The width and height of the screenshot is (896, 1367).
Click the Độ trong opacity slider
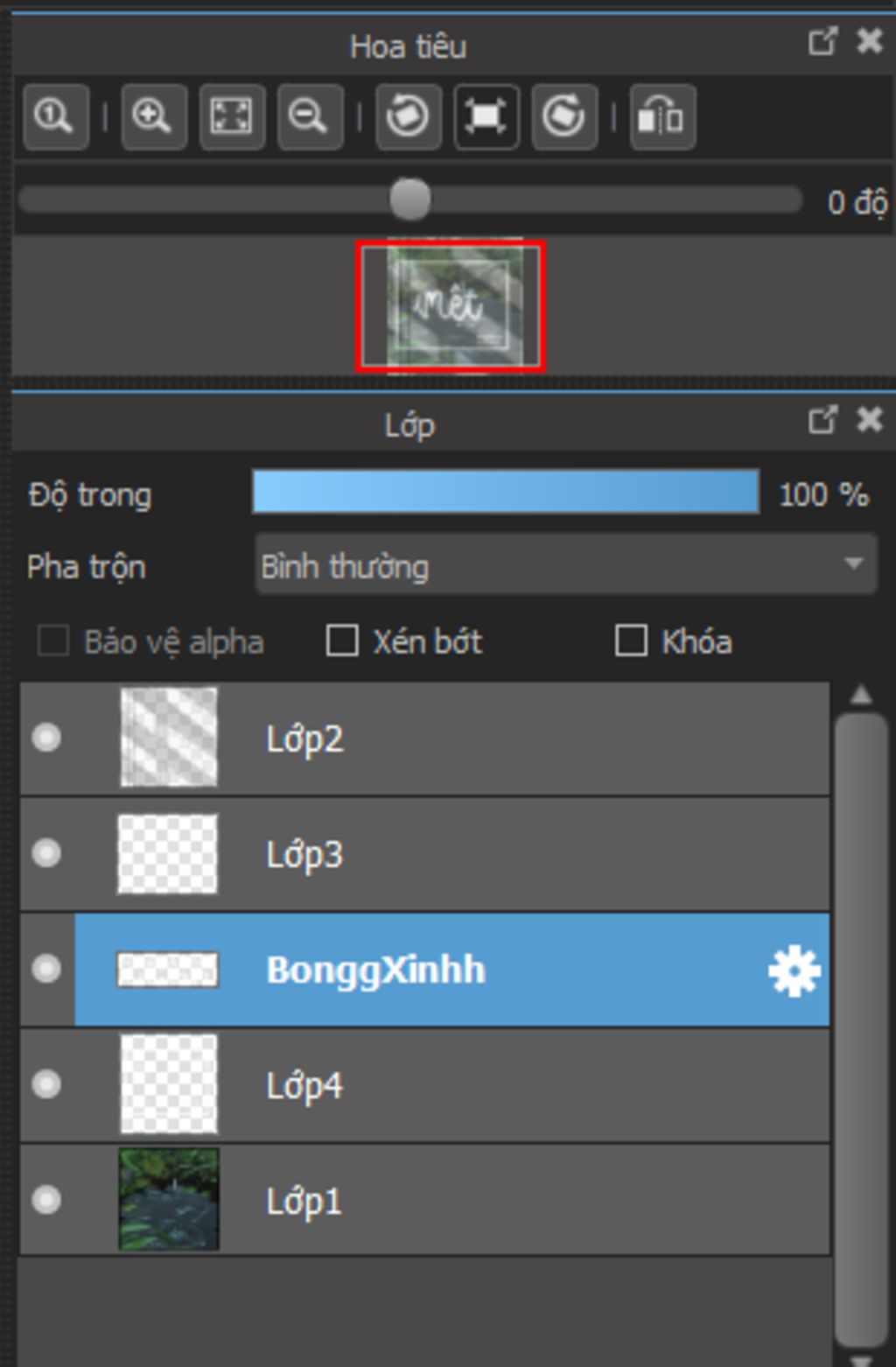click(505, 492)
